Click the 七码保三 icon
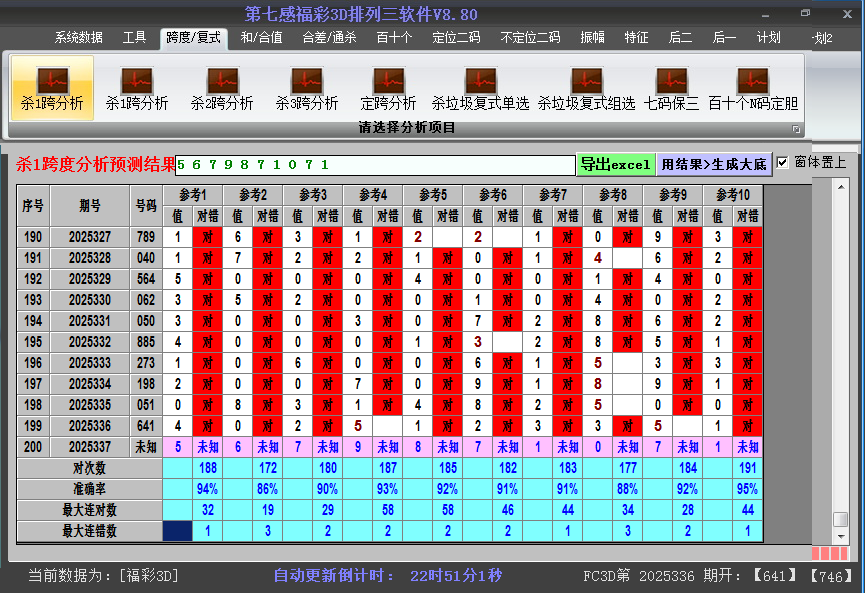 click(x=671, y=88)
